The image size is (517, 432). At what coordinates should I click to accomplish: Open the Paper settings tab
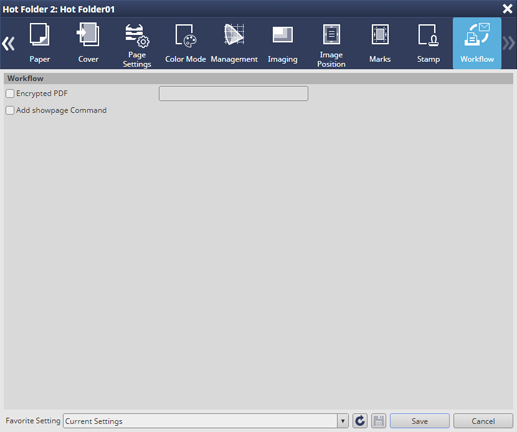[x=40, y=43]
